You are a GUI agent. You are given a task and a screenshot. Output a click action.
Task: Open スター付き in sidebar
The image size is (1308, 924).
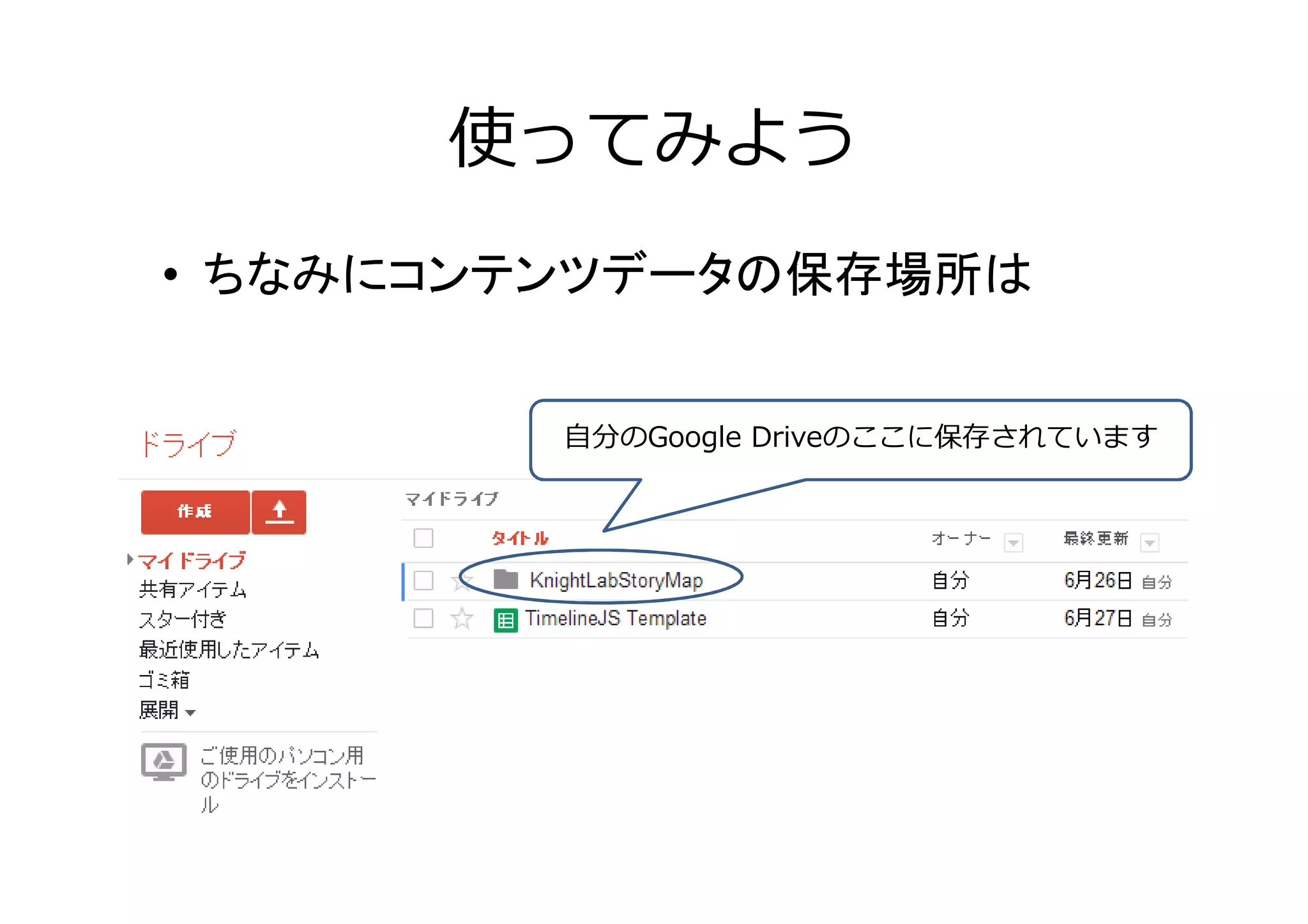pos(183,619)
